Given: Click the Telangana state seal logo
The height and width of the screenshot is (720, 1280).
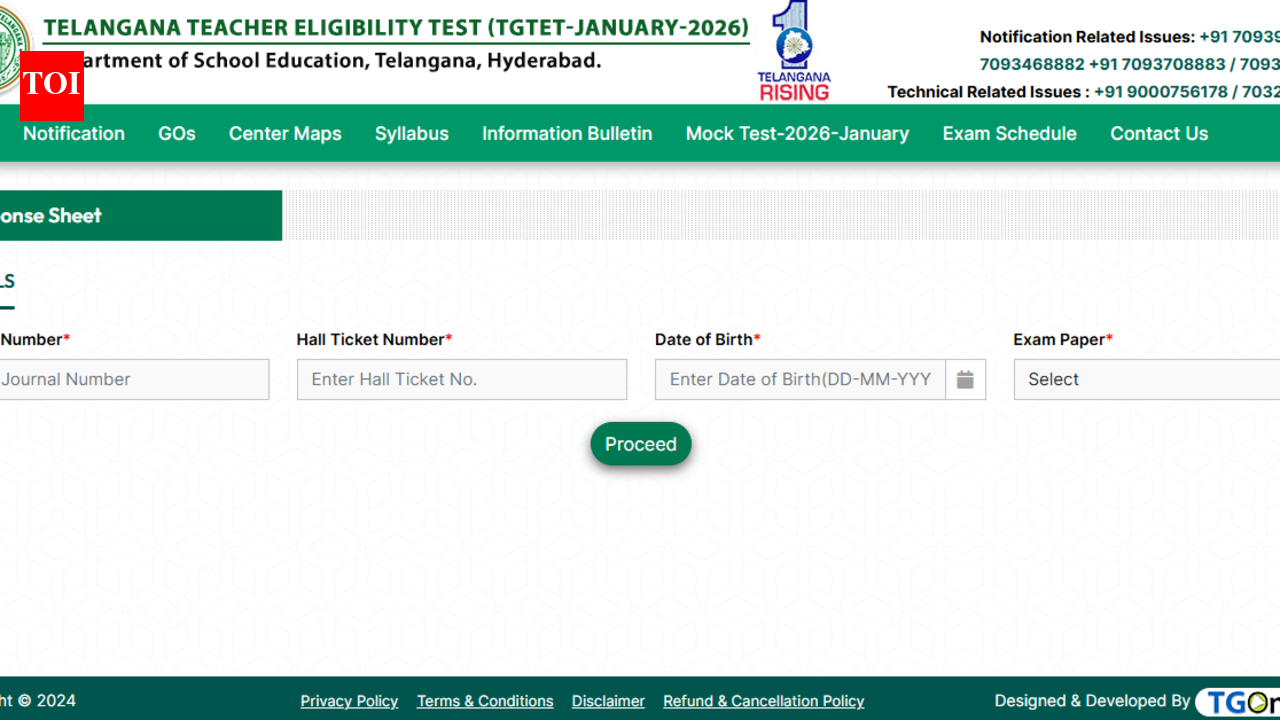Looking at the screenshot, I should [10, 40].
